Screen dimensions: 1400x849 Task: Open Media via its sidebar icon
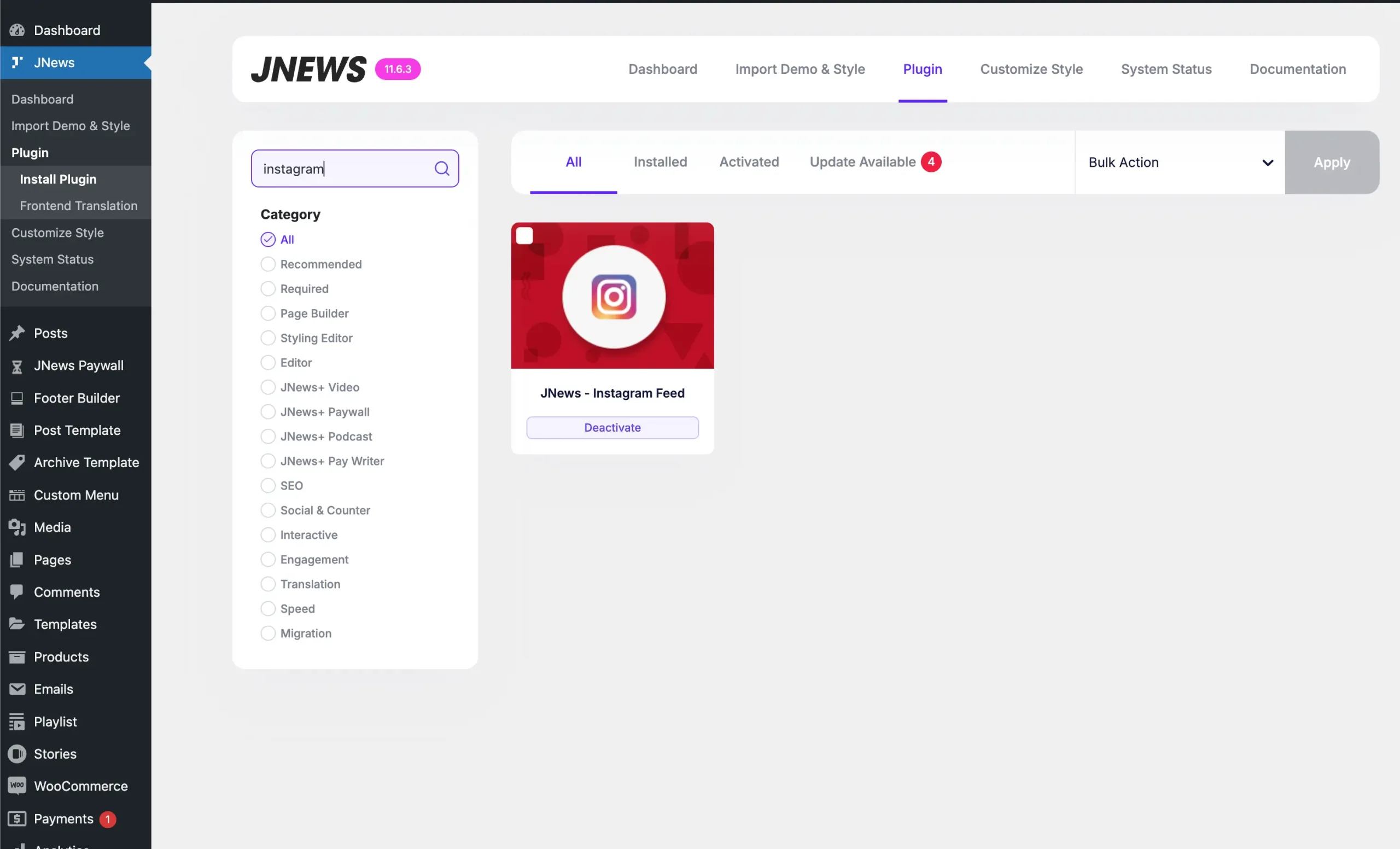coord(17,527)
